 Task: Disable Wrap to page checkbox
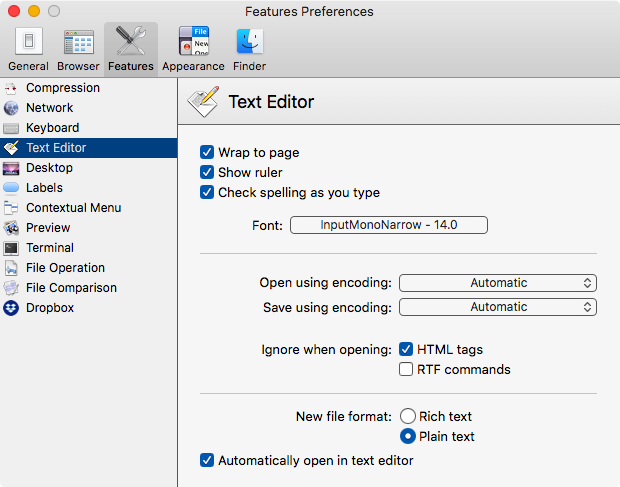coord(207,152)
